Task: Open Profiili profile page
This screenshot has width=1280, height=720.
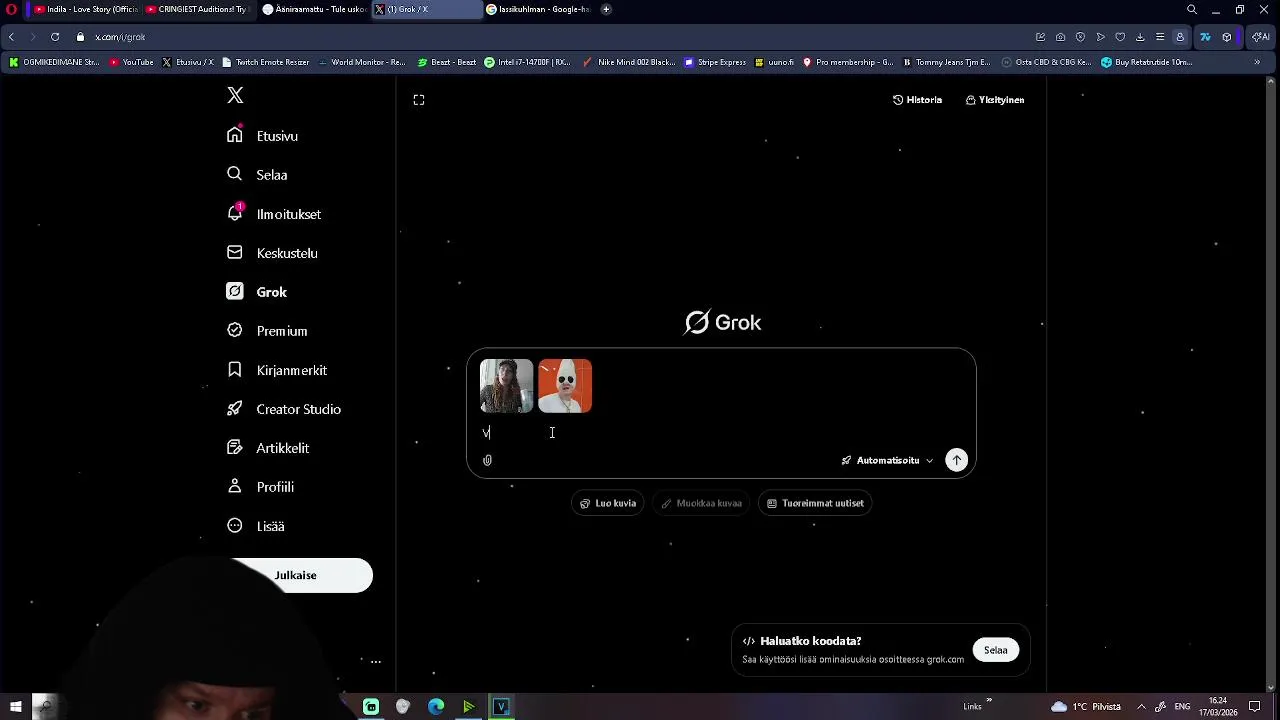Action: pyautogui.click(x=260, y=487)
